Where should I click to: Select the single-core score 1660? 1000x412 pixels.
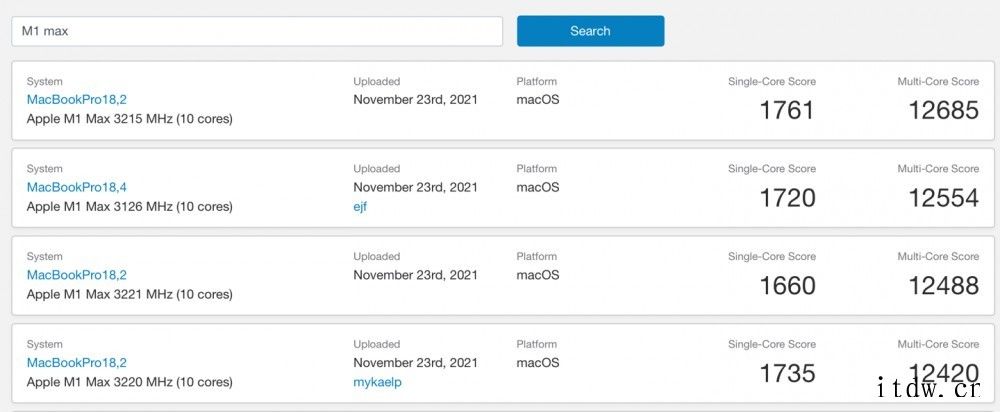click(x=787, y=285)
